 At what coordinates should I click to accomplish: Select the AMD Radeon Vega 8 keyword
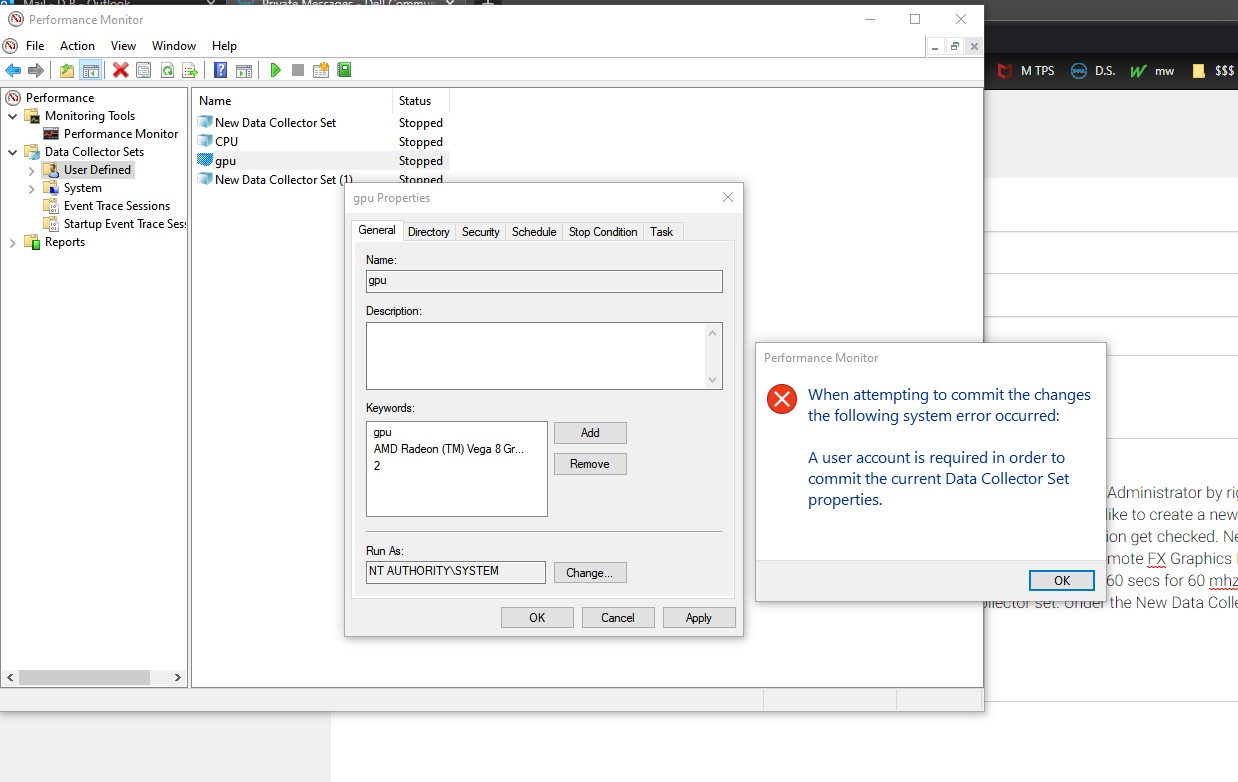(449, 449)
